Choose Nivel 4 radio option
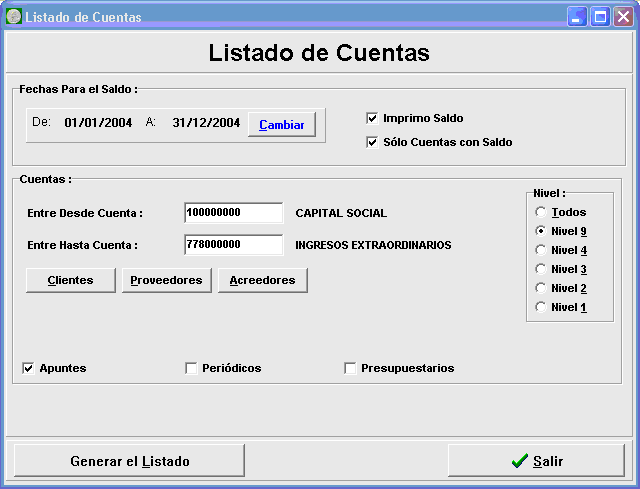The width and height of the screenshot is (640, 489). 541,250
